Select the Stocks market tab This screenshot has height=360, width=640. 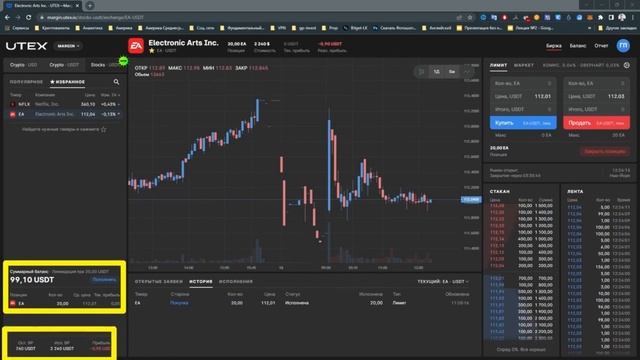104,65
